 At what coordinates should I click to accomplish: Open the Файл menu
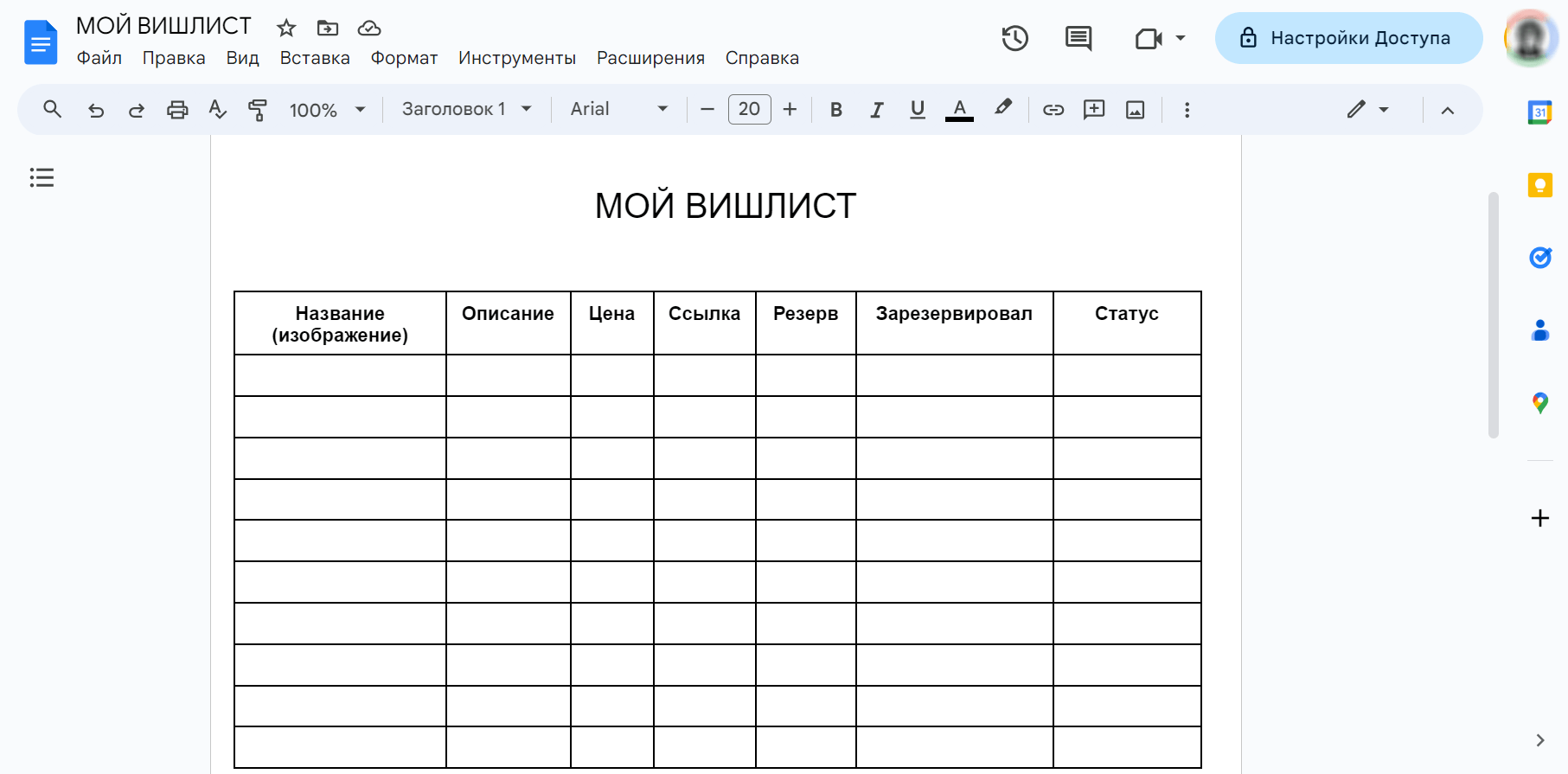click(x=99, y=58)
